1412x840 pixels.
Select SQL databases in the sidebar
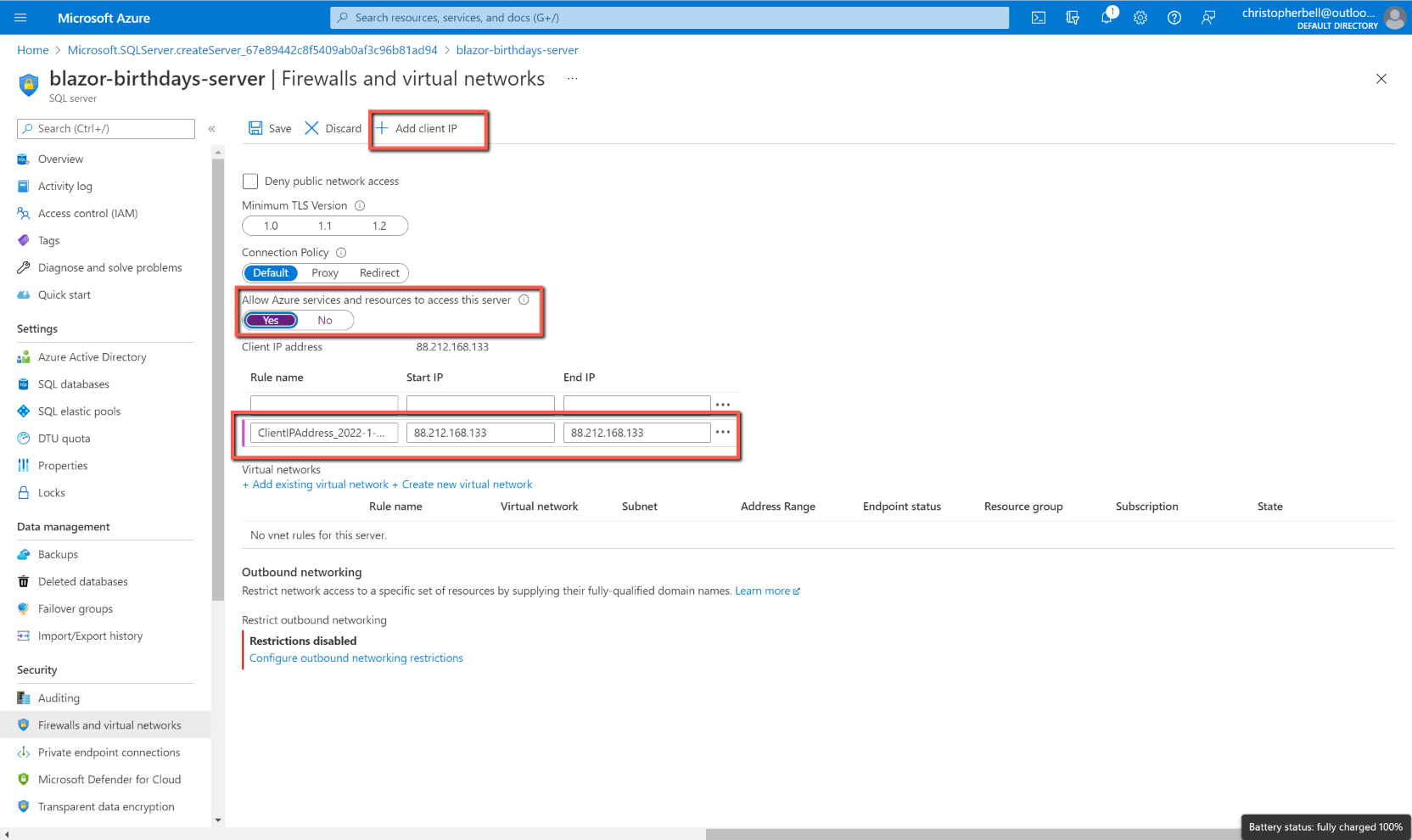(74, 384)
